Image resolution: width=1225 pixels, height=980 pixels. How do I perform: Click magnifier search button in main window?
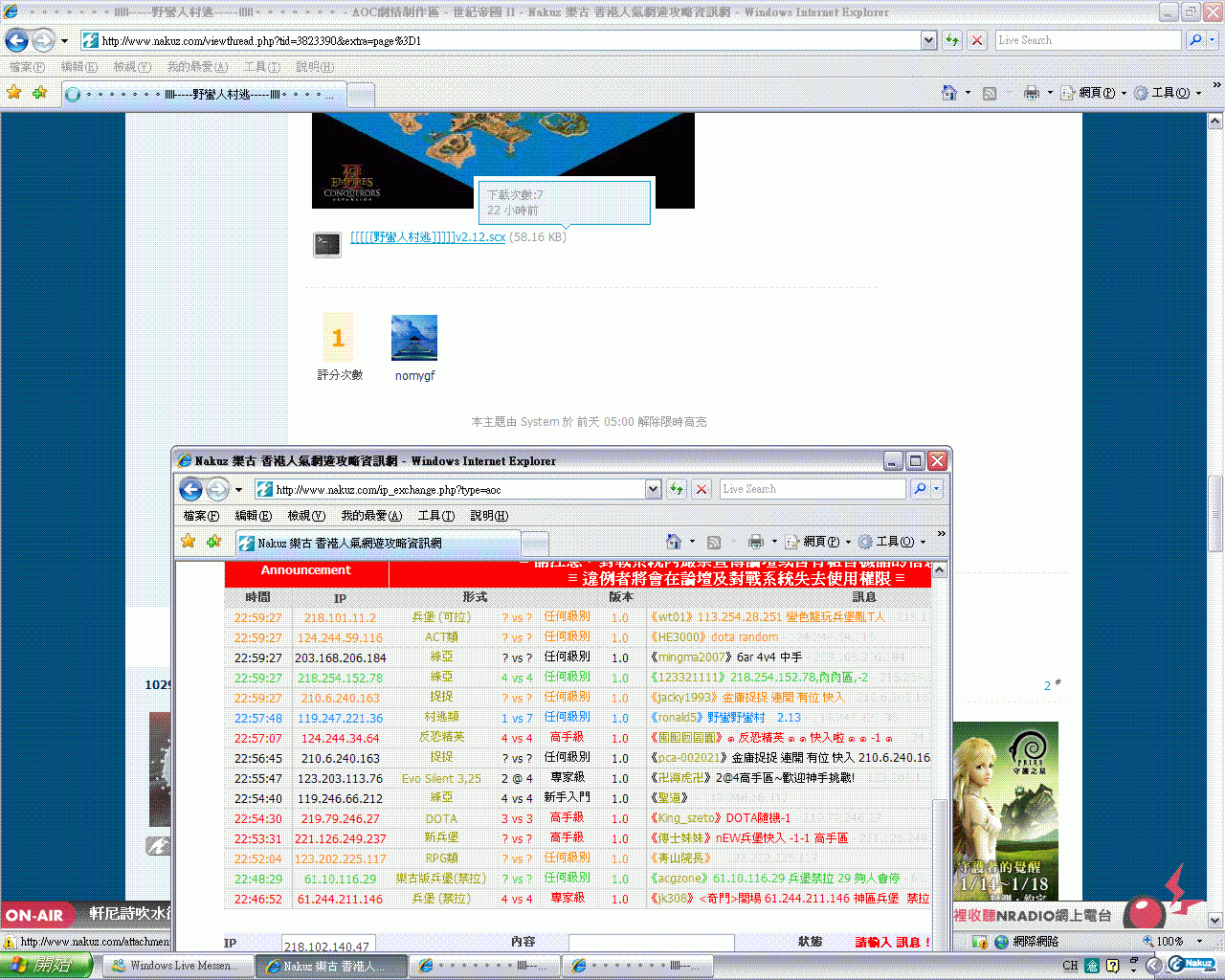point(1195,40)
